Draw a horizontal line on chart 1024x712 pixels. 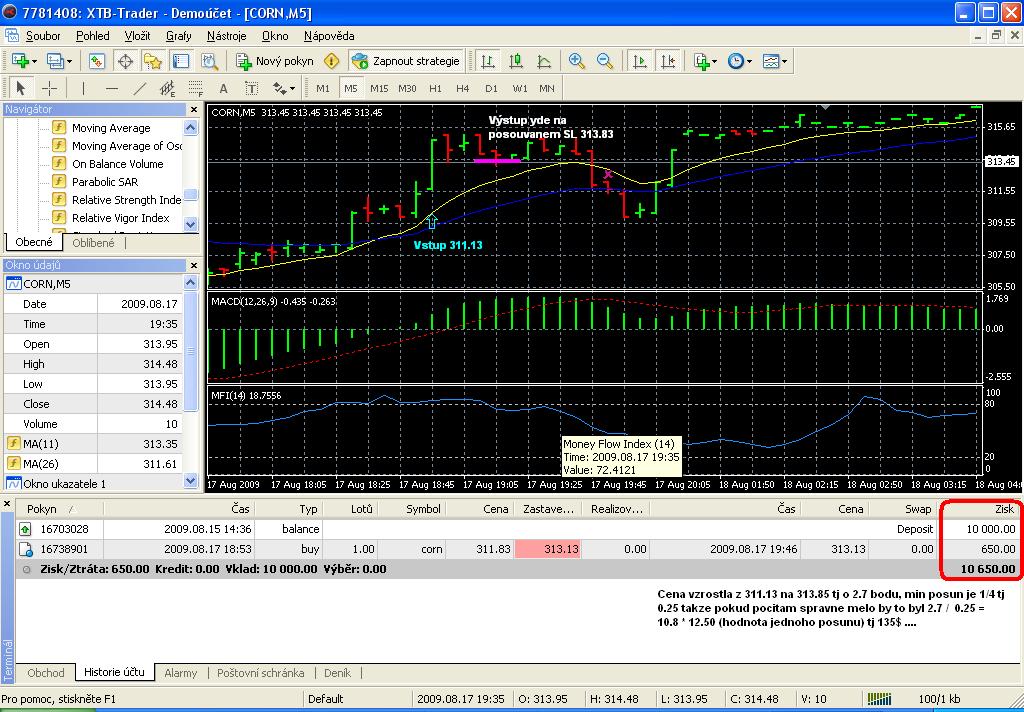pyautogui.click(x=112, y=88)
